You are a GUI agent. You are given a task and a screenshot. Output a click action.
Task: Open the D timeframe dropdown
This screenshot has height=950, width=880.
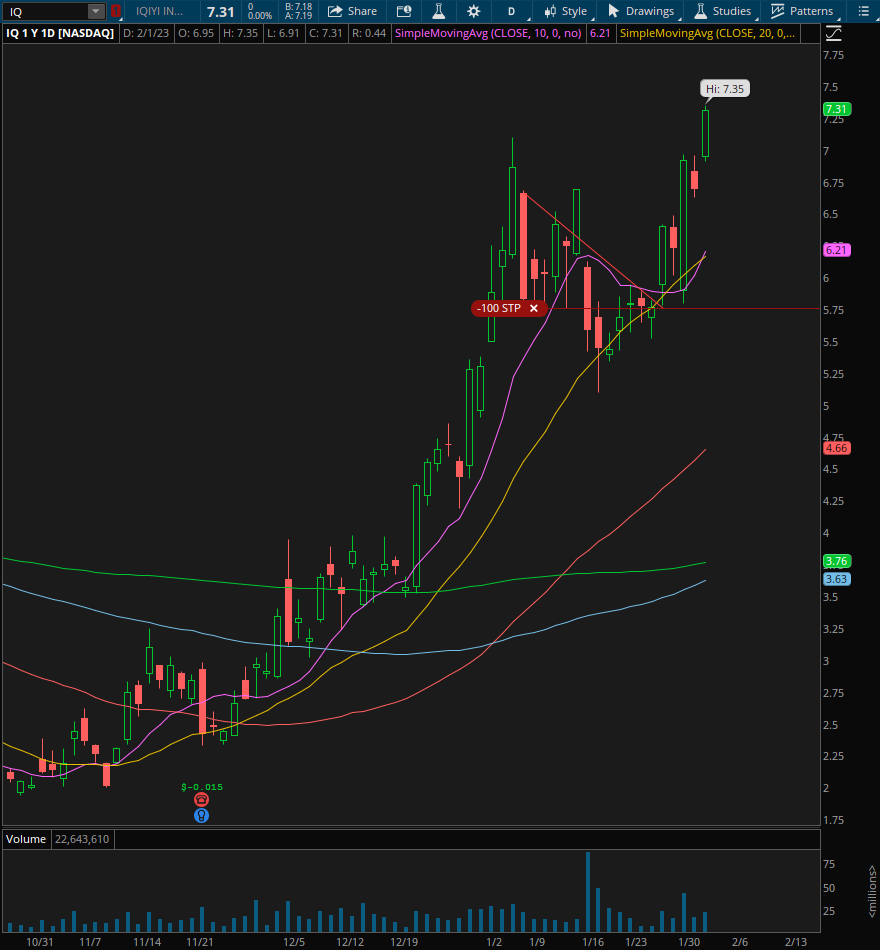click(x=512, y=11)
